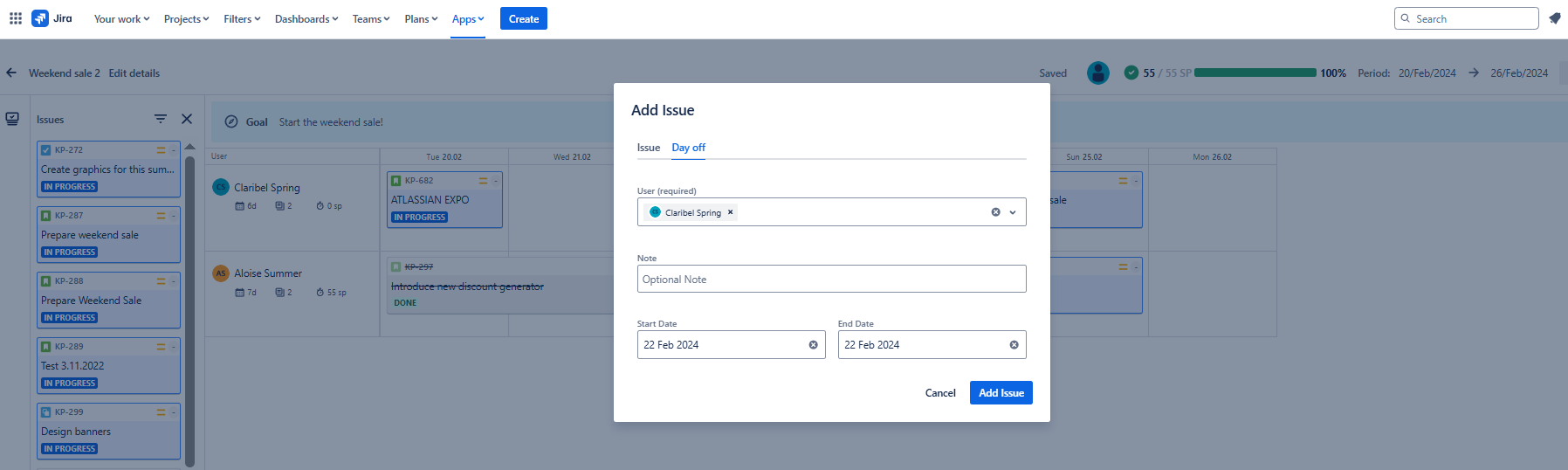Open the Prepare weekend sale KP-287 card
This screenshot has height=470, width=1568.
coord(108,234)
